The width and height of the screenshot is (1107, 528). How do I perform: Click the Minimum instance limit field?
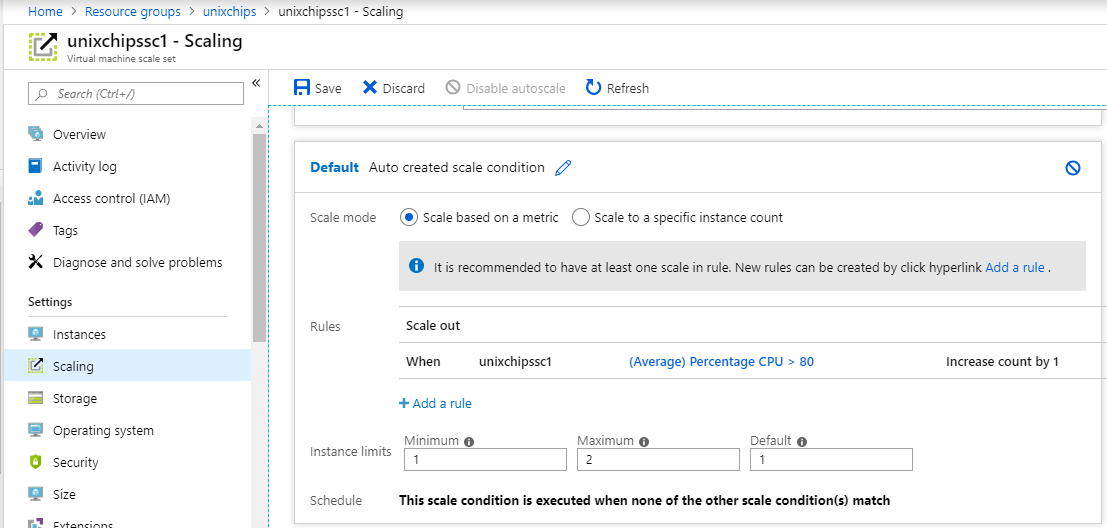pyautogui.click(x=486, y=460)
